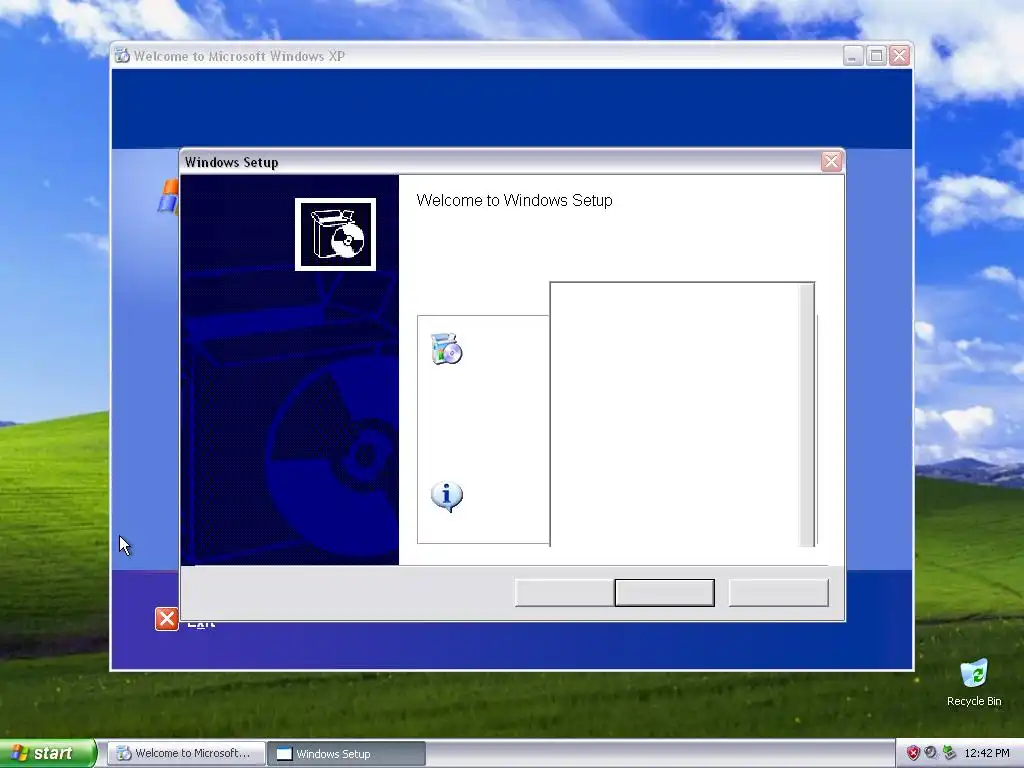Screen dimensions: 1024x768
Task: Click the volume speaker tray icon
Action: 931,753
